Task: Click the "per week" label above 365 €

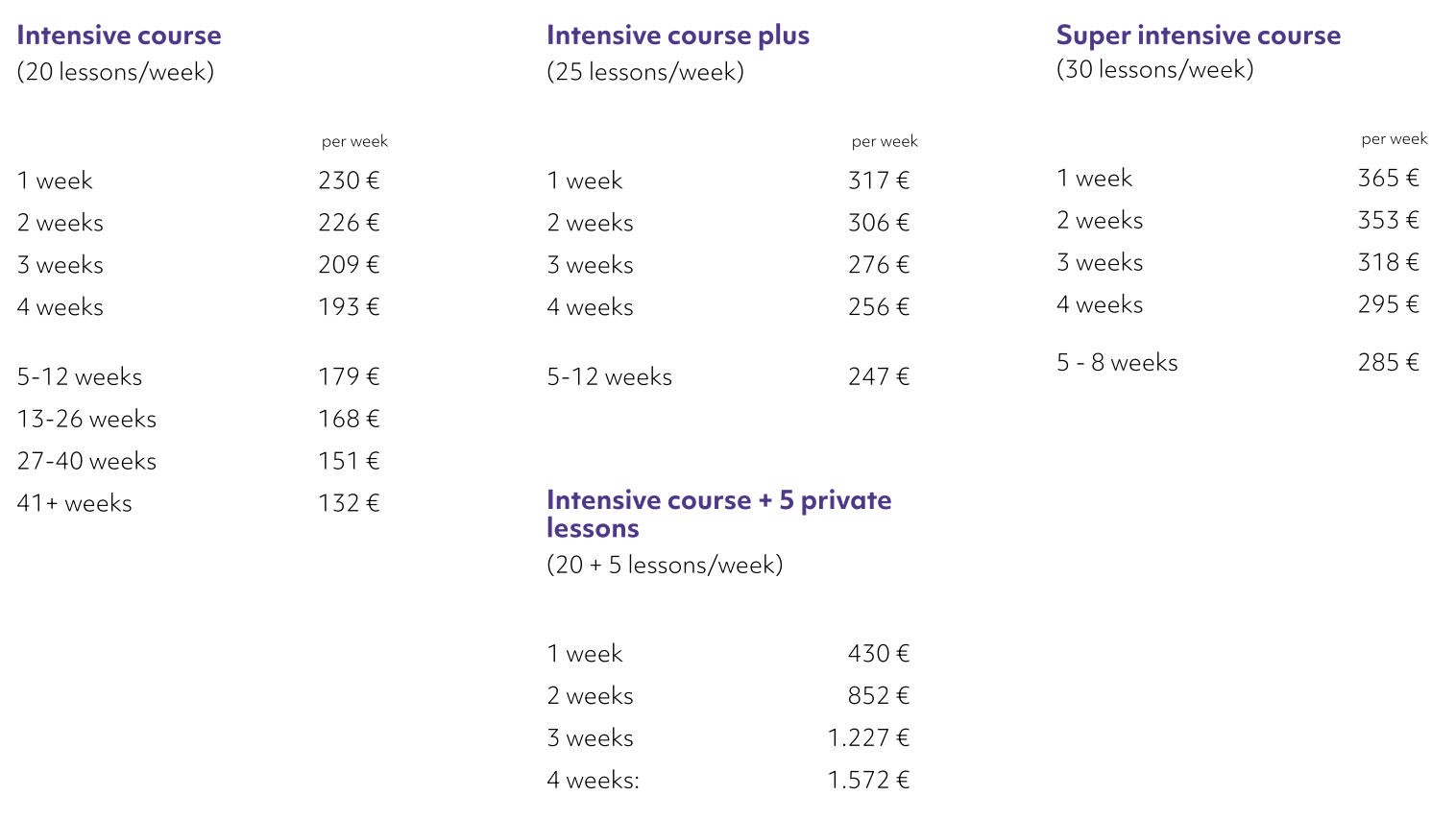Action: (x=1394, y=138)
